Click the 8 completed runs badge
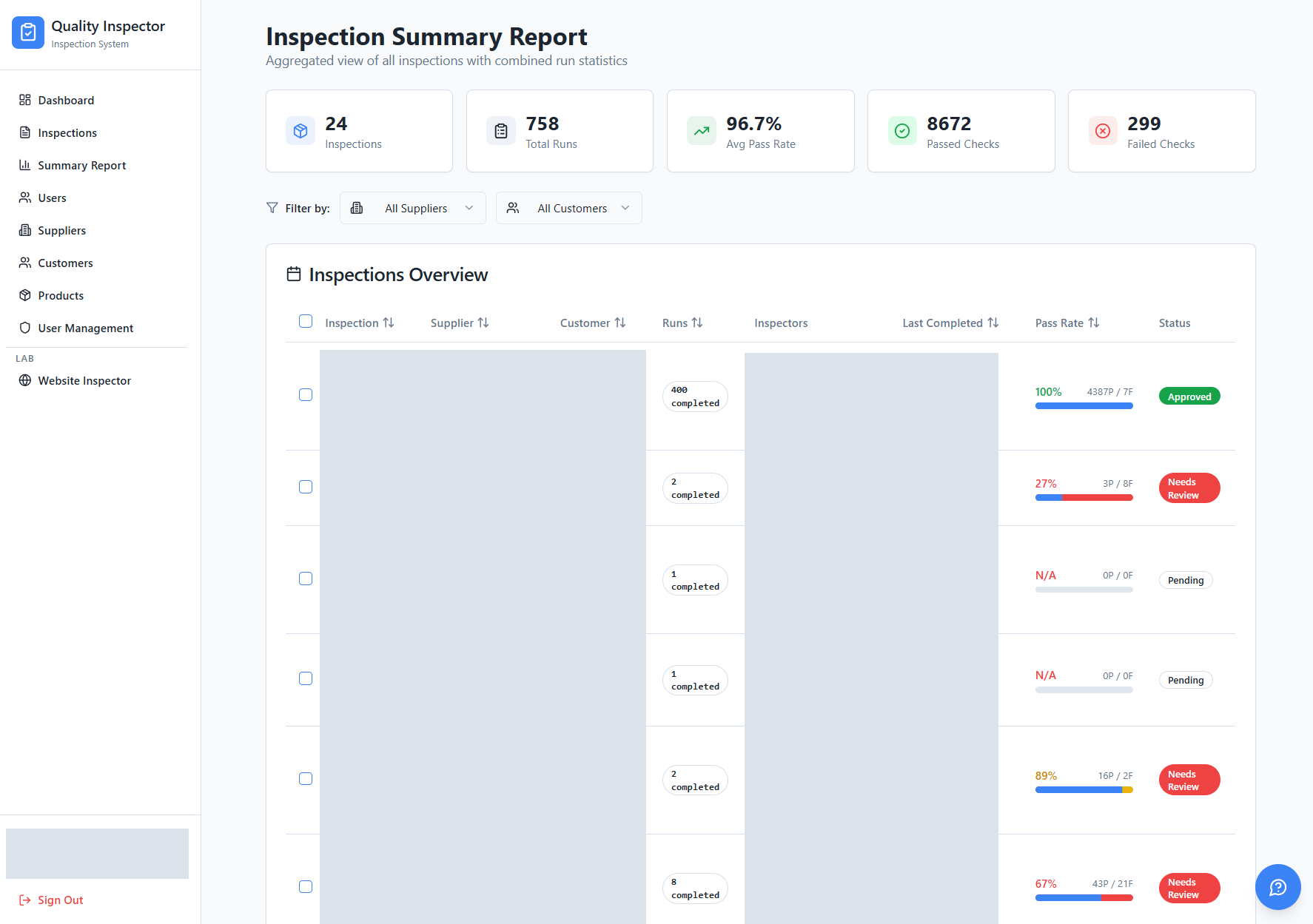1313x924 pixels. pos(695,888)
